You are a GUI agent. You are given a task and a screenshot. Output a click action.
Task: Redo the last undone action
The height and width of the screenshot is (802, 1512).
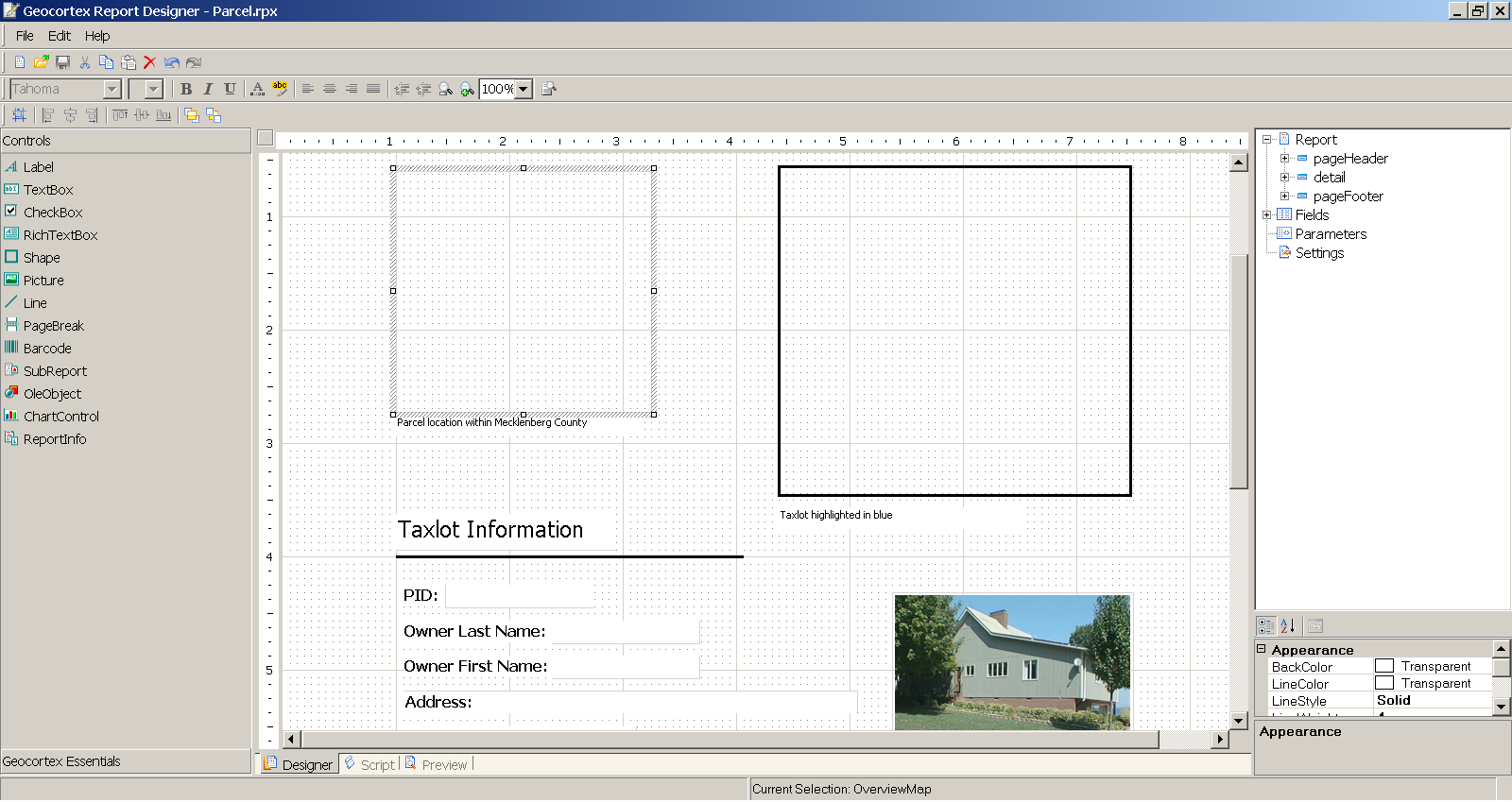(194, 62)
